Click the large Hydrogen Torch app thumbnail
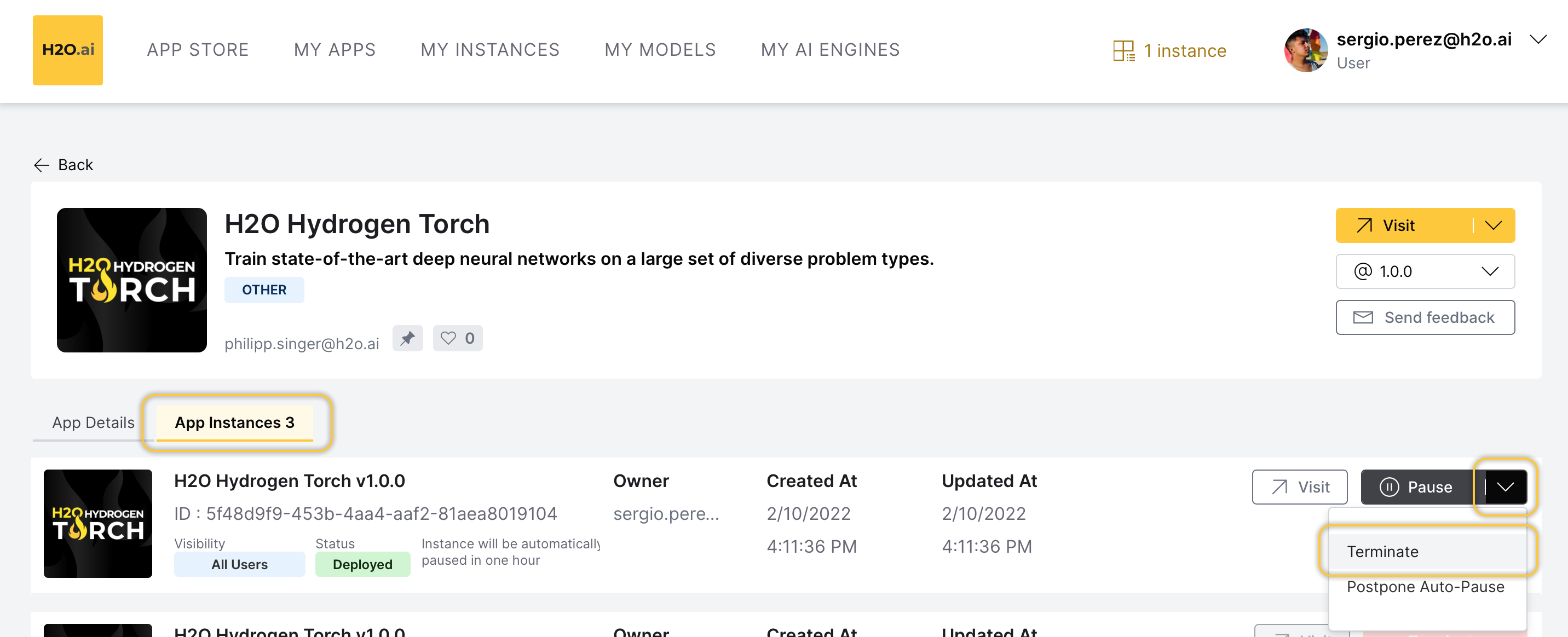This screenshot has height=637, width=1568. [131, 280]
